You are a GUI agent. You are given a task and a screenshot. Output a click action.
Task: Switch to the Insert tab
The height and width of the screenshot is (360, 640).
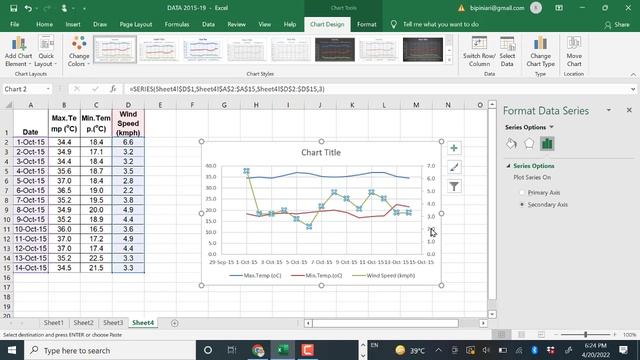point(73,24)
